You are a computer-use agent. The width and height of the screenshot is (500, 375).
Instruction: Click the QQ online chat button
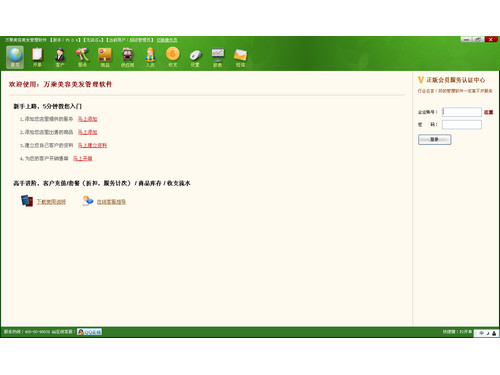90,332
